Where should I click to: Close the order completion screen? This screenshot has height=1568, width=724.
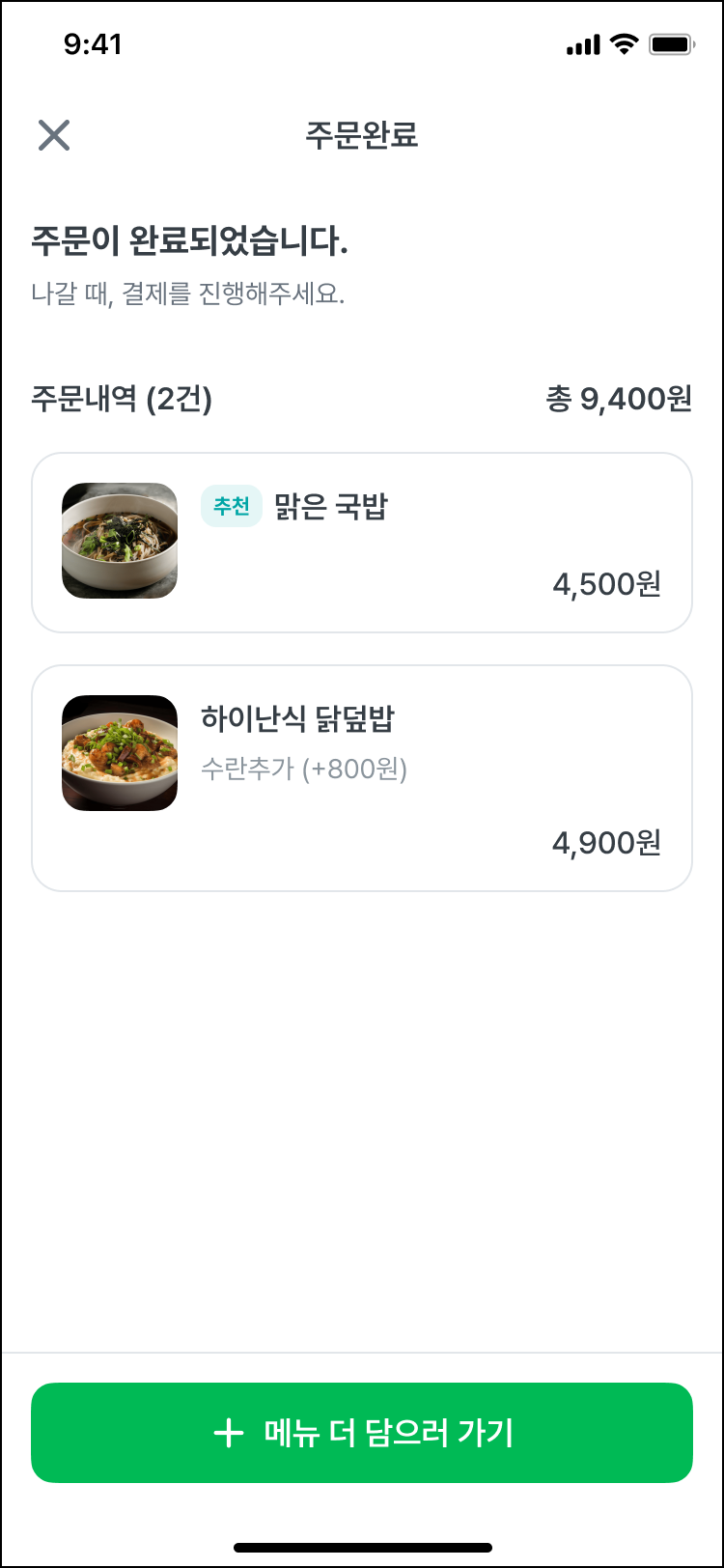(x=54, y=135)
